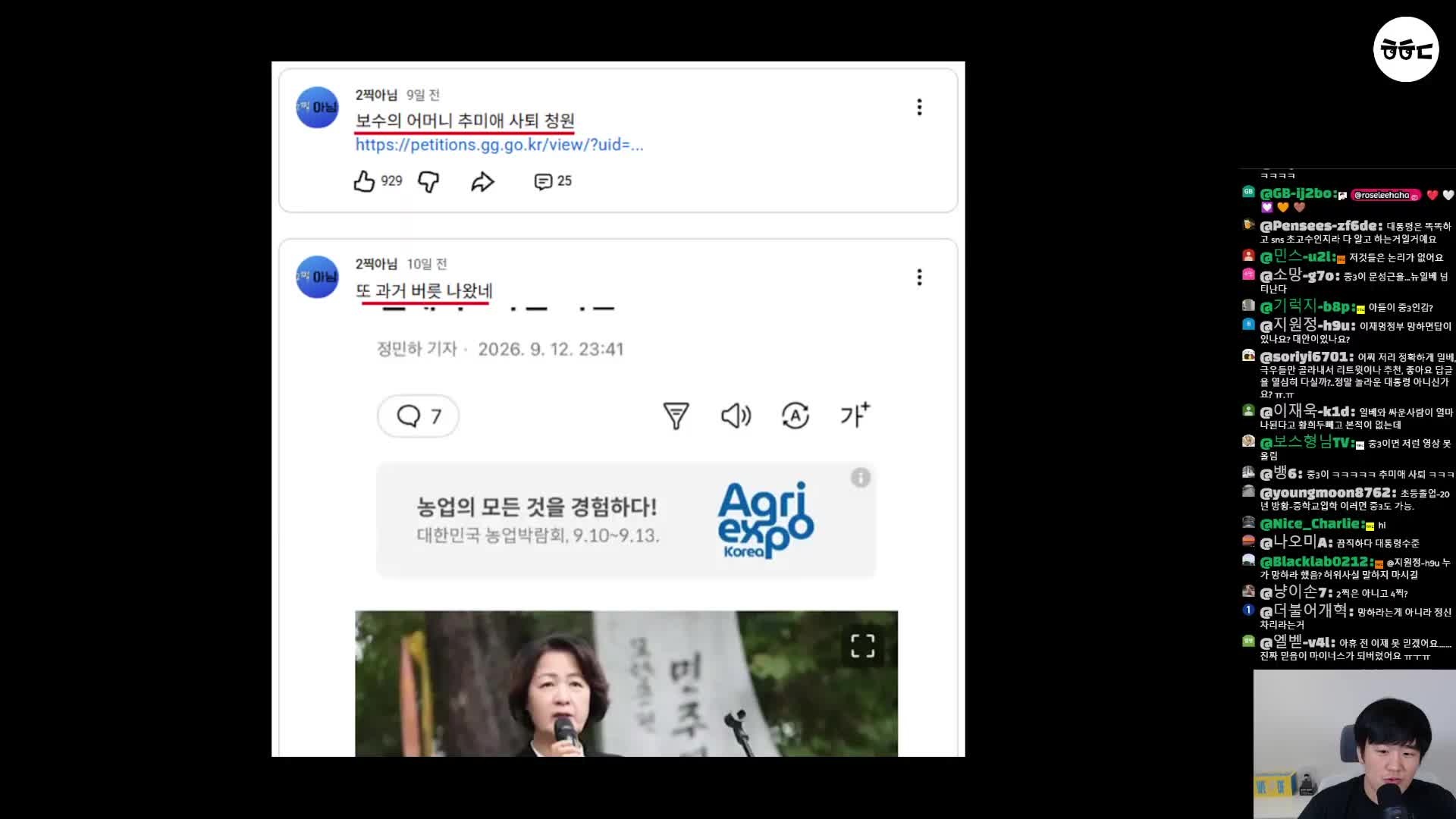Click chat username @Nice_Charlie
1456x819 pixels.
coord(1311,524)
